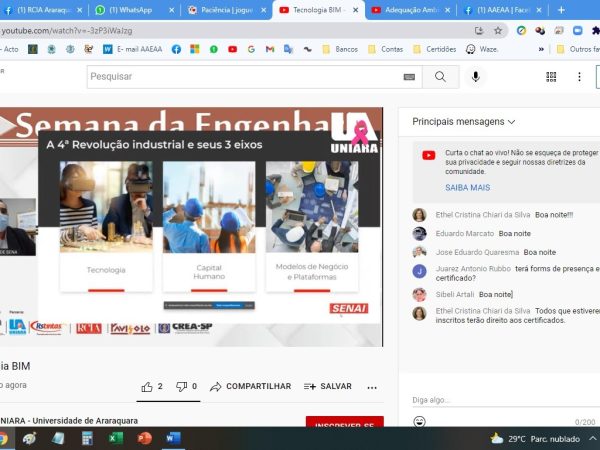The image size is (600, 450).
Task: Show more bookmarks with double chevron
Action: click(541, 49)
